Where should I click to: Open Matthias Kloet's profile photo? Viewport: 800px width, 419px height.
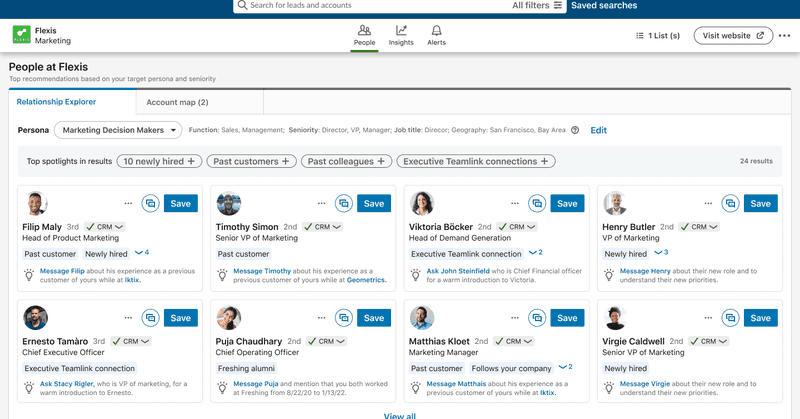422,318
